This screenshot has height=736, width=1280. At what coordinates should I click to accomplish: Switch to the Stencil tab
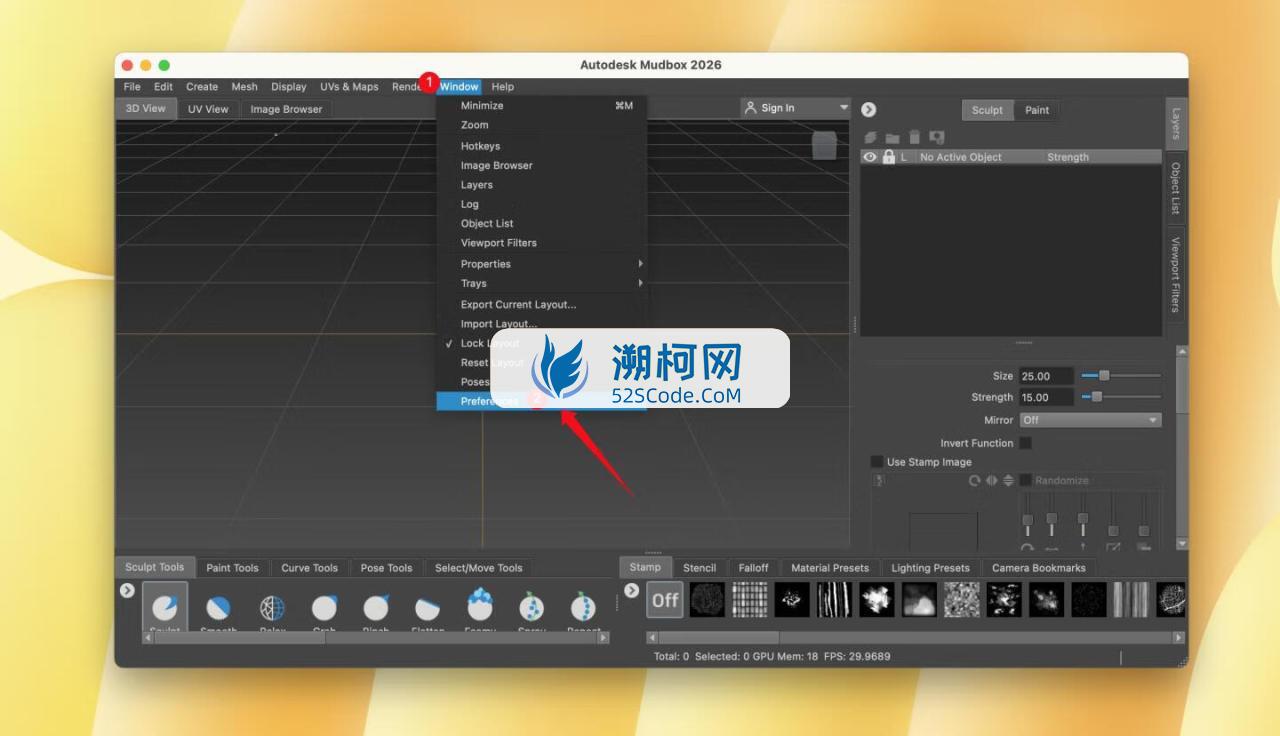coord(699,568)
